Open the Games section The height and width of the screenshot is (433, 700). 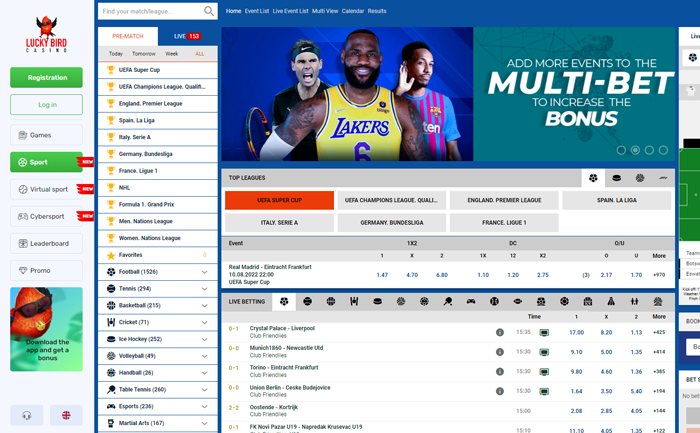click(46, 135)
